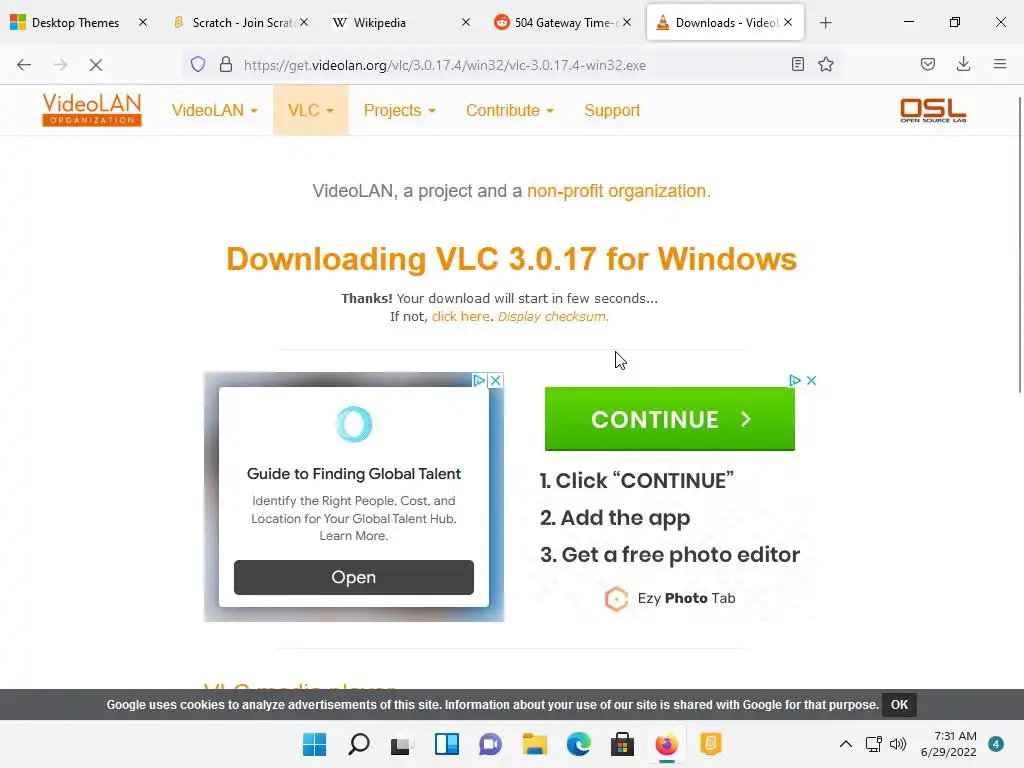Close the Wikipedia tab

point(466,23)
